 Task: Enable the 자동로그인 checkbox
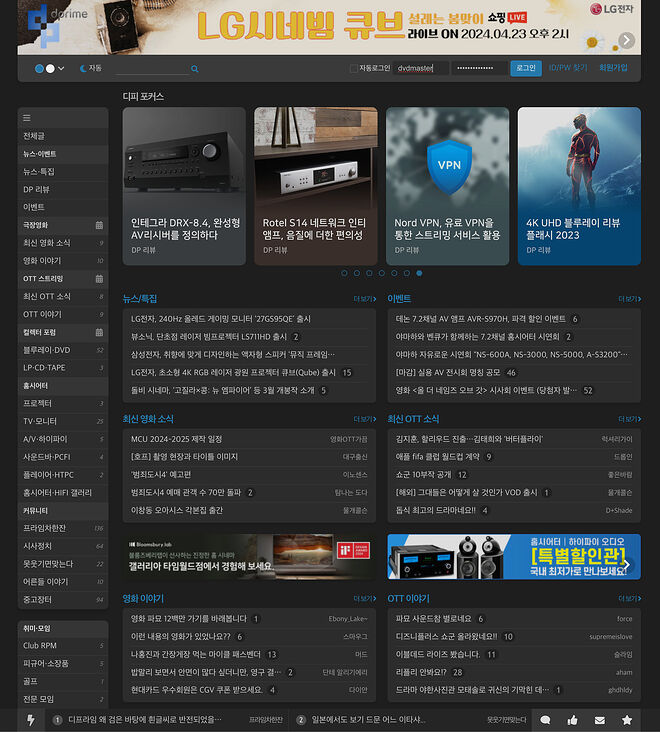(354, 69)
